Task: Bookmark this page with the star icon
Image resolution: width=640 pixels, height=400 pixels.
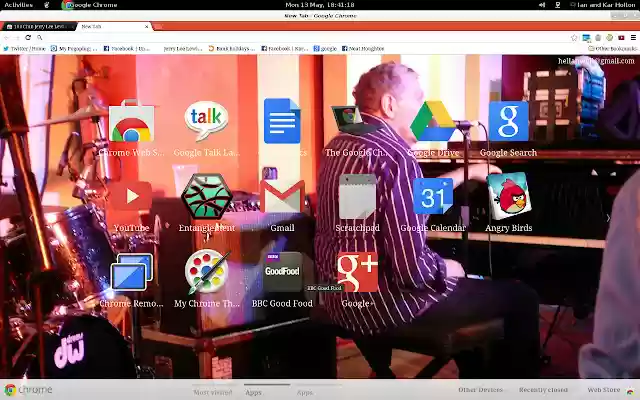Action: (x=574, y=38)
